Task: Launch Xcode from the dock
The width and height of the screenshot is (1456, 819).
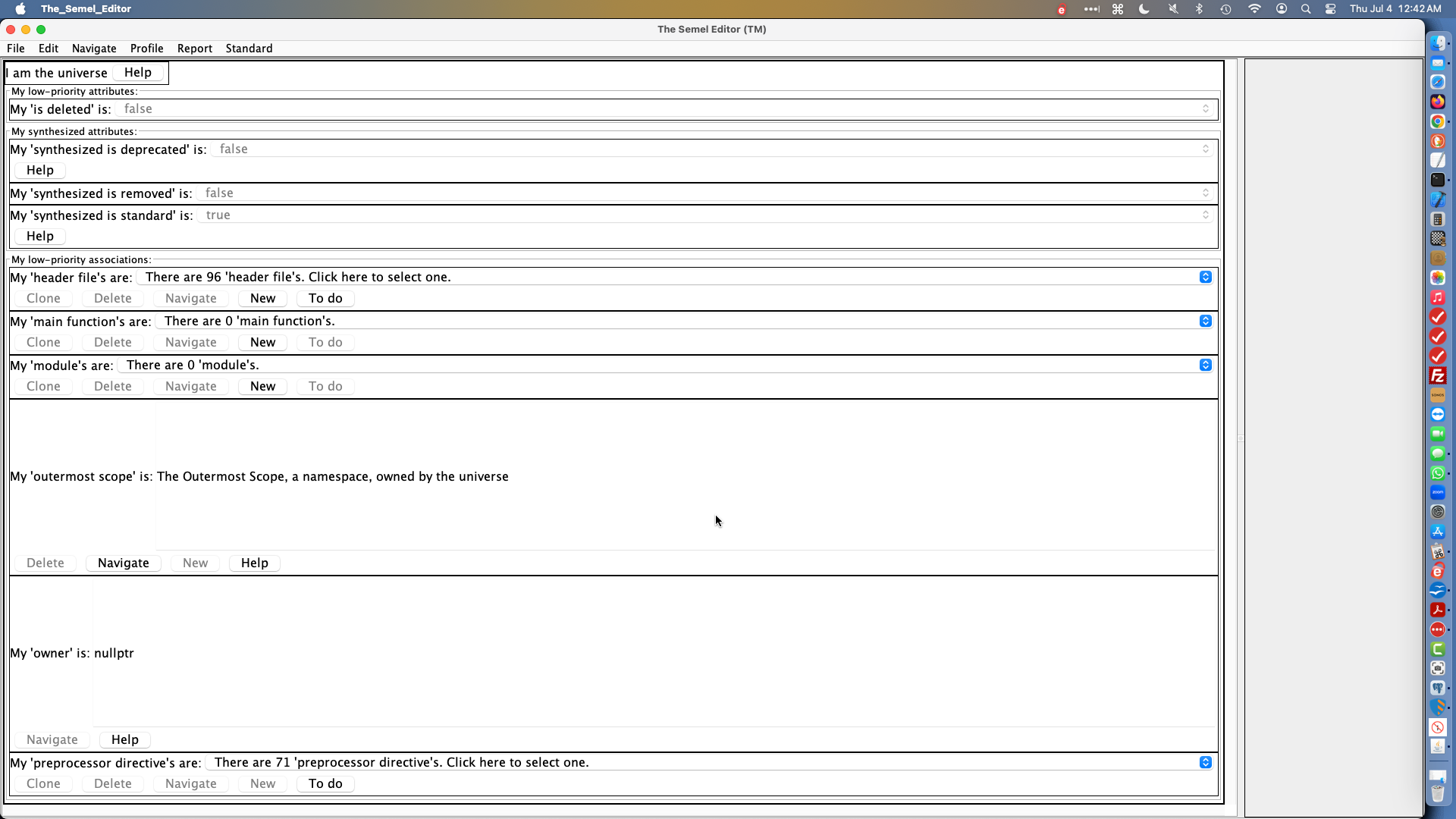Action: pos(1438,199)
